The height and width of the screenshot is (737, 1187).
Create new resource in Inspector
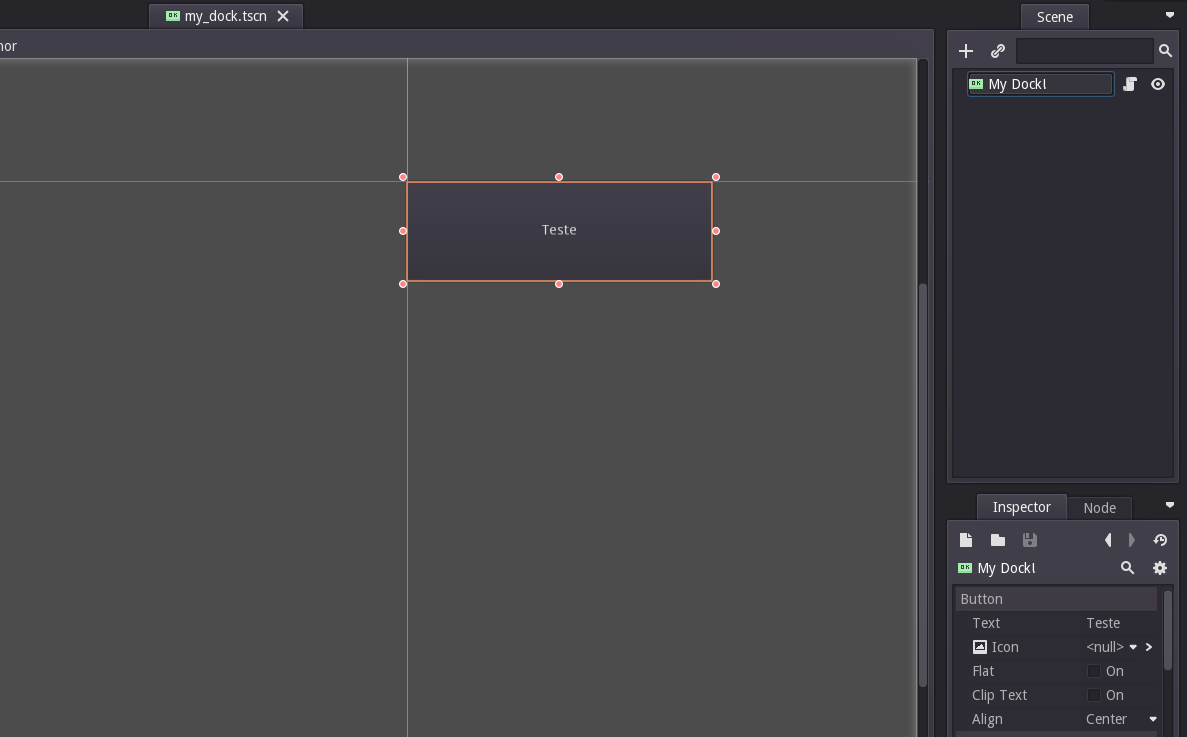point(966,540)
